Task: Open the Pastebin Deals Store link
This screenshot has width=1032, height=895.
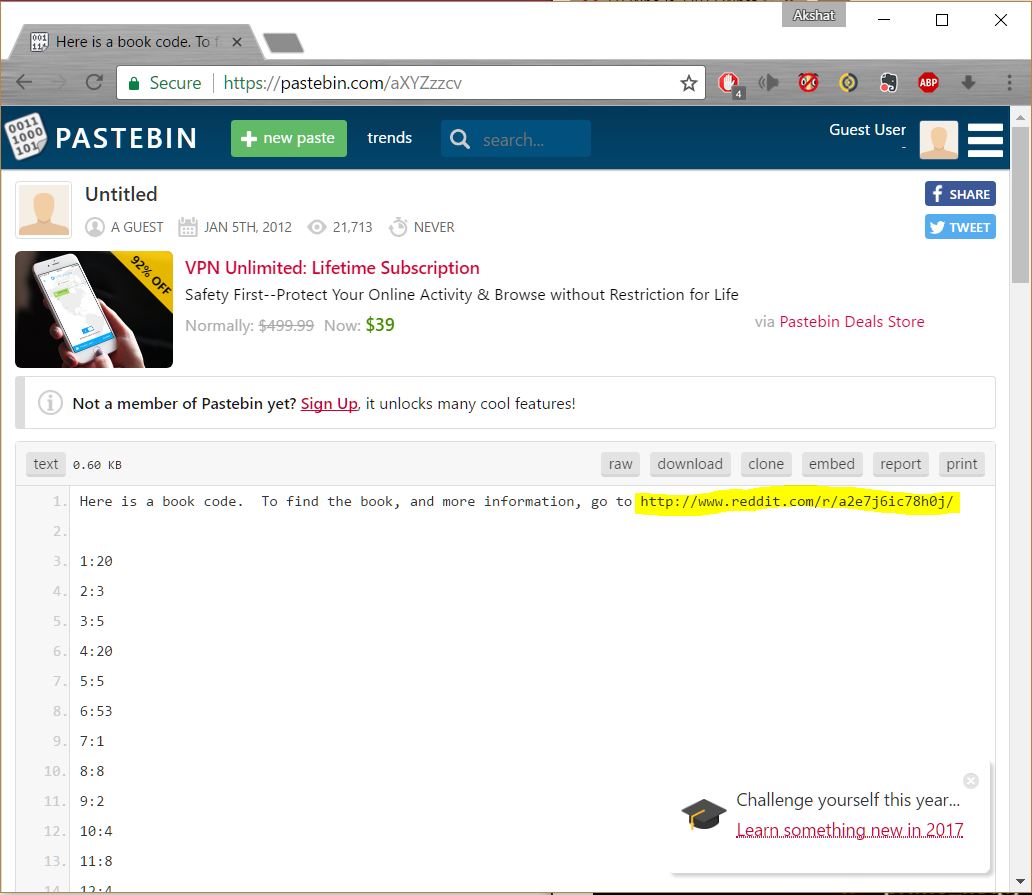Action: click(852, 322)
